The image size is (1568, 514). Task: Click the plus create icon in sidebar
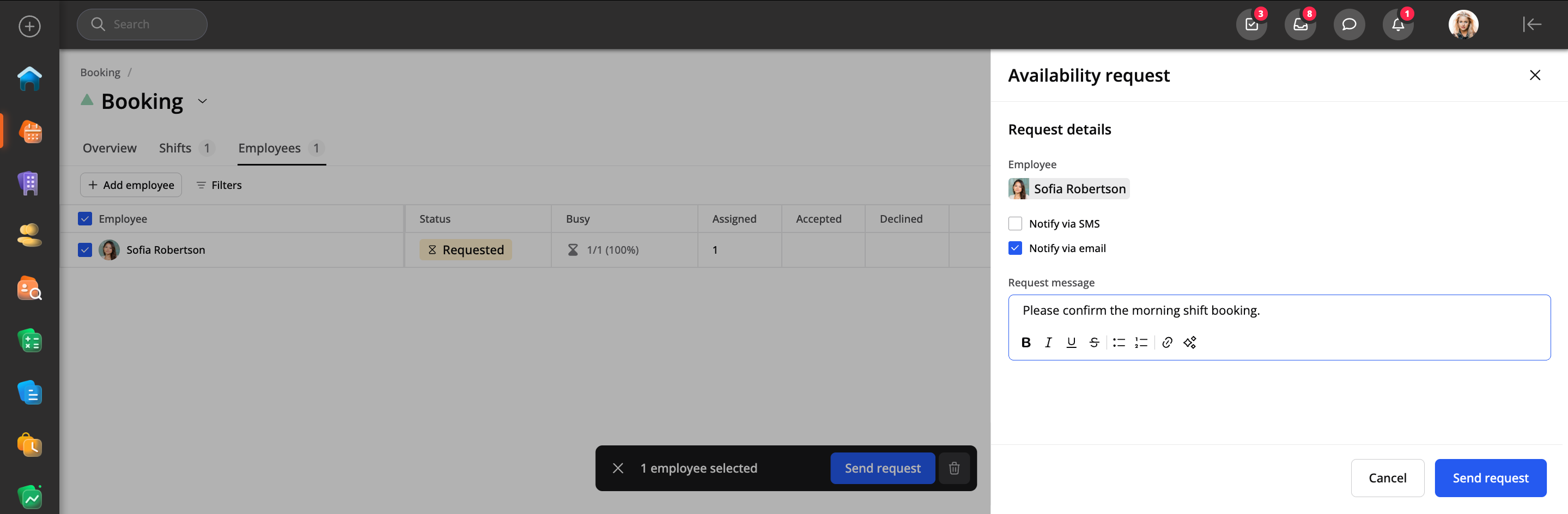[x=29, y=26]
